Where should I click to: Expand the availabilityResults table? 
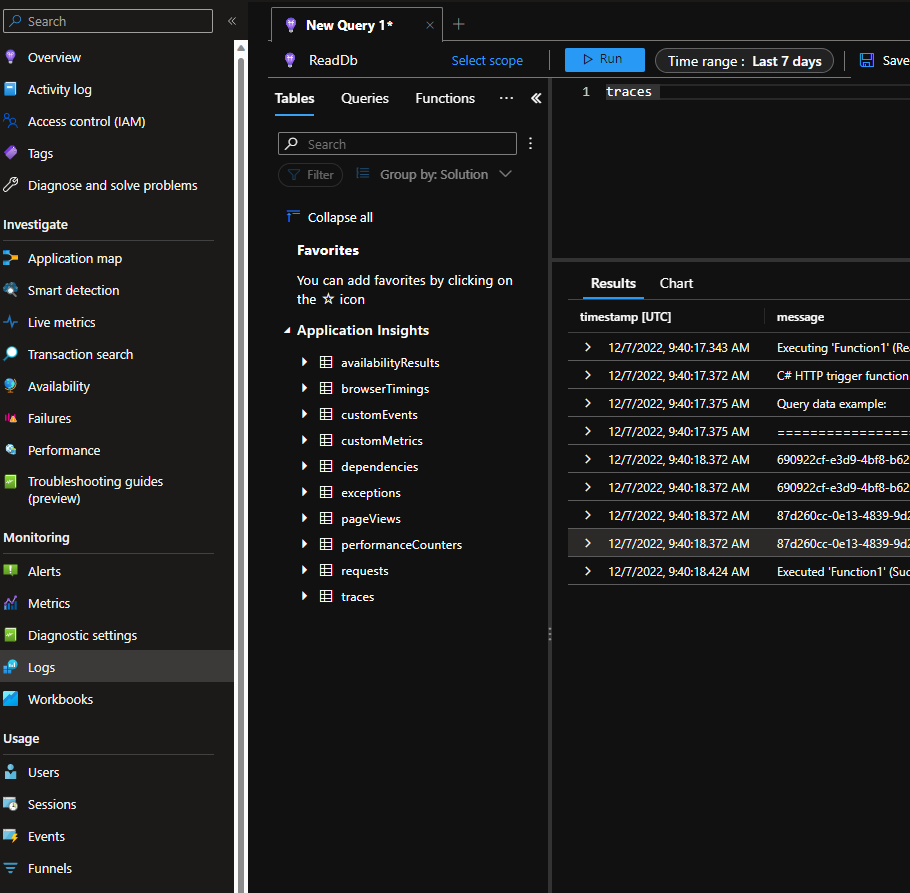coord(304,362)
